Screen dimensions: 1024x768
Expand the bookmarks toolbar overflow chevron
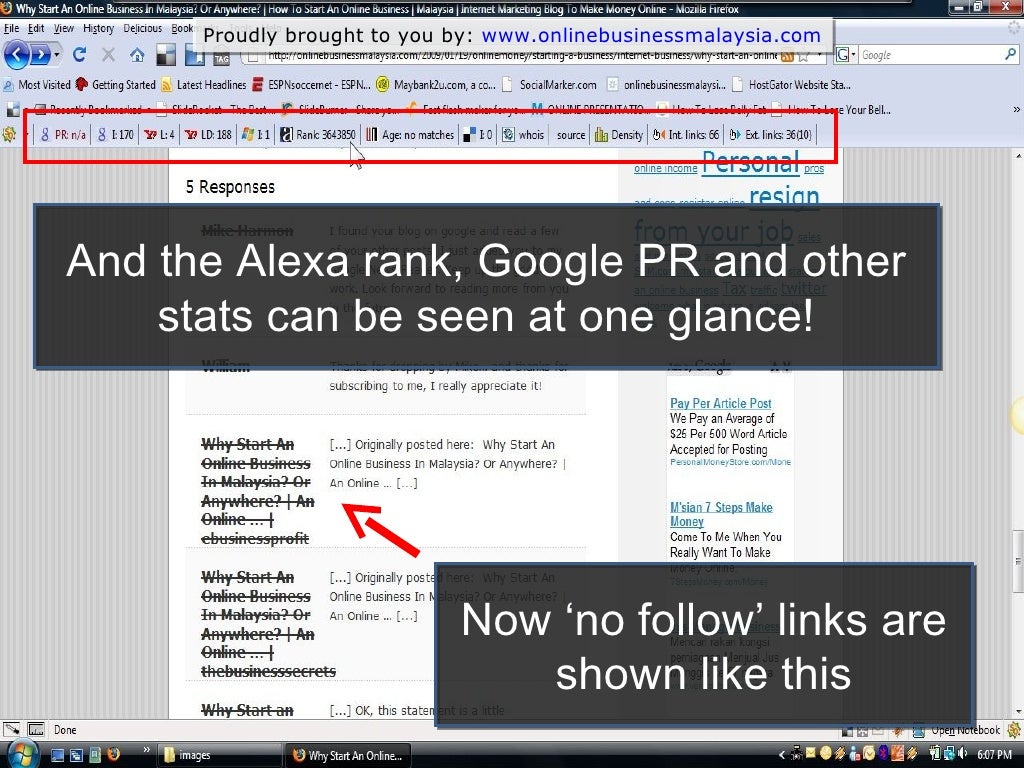pyautogui.click(x=1016, y=109)
